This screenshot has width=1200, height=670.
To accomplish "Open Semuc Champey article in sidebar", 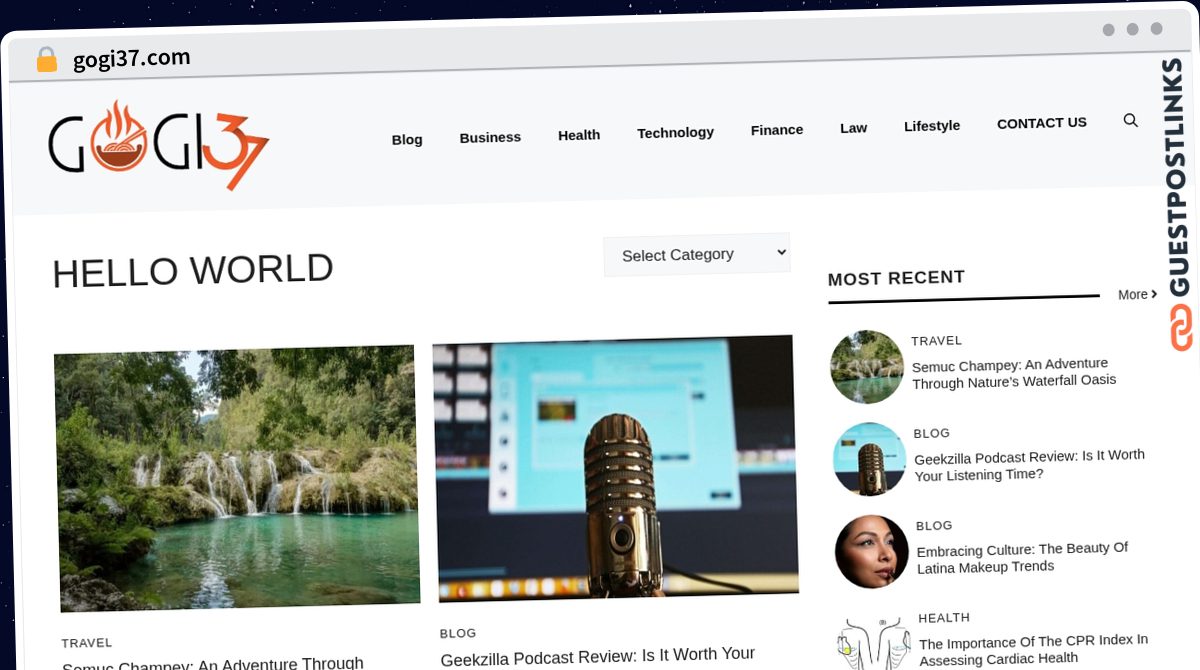I will click(1013, 372).
